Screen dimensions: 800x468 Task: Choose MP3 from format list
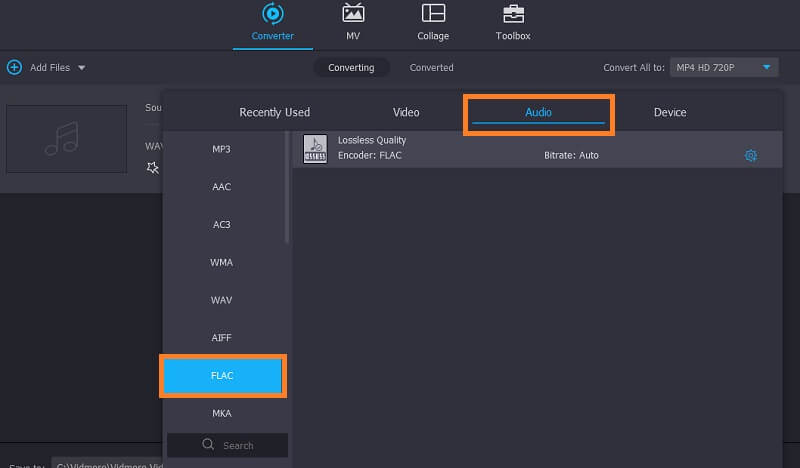pos(221,149)
